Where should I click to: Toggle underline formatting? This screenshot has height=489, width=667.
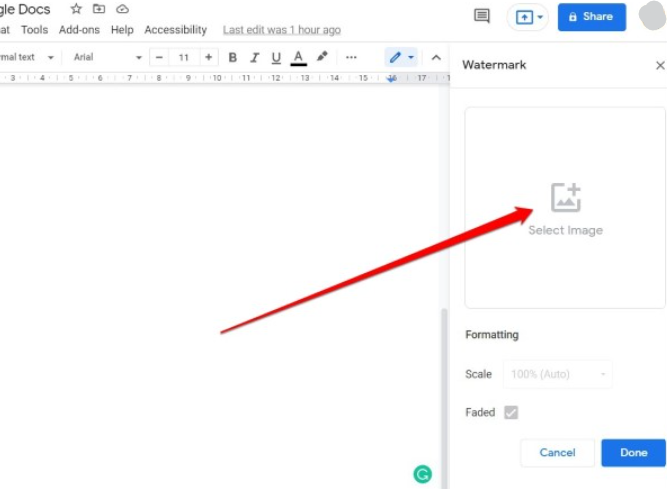tap(276, 57)
